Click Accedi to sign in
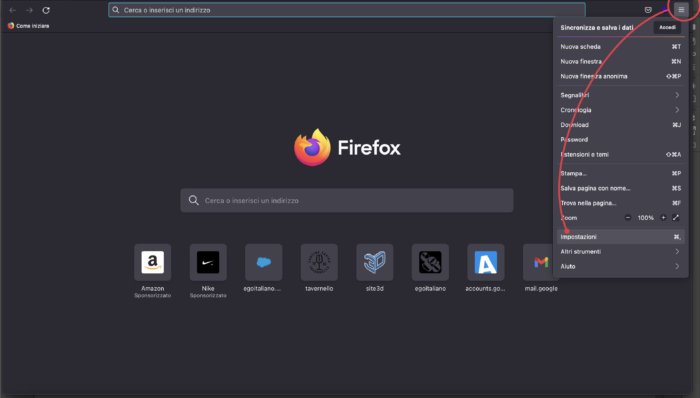 click(667, 27)
